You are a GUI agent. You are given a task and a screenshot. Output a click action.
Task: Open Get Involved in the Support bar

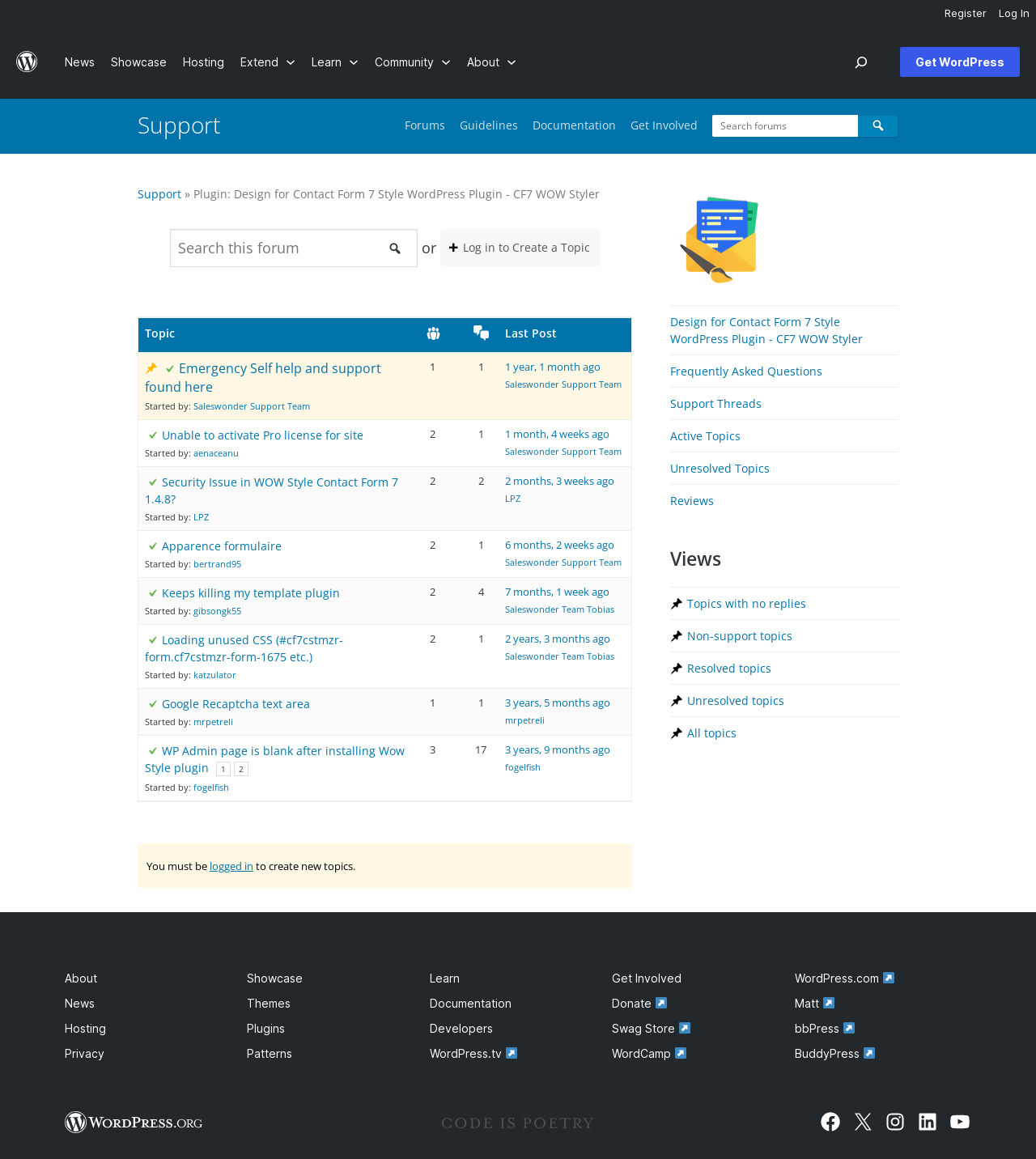(x=664, y=125)
